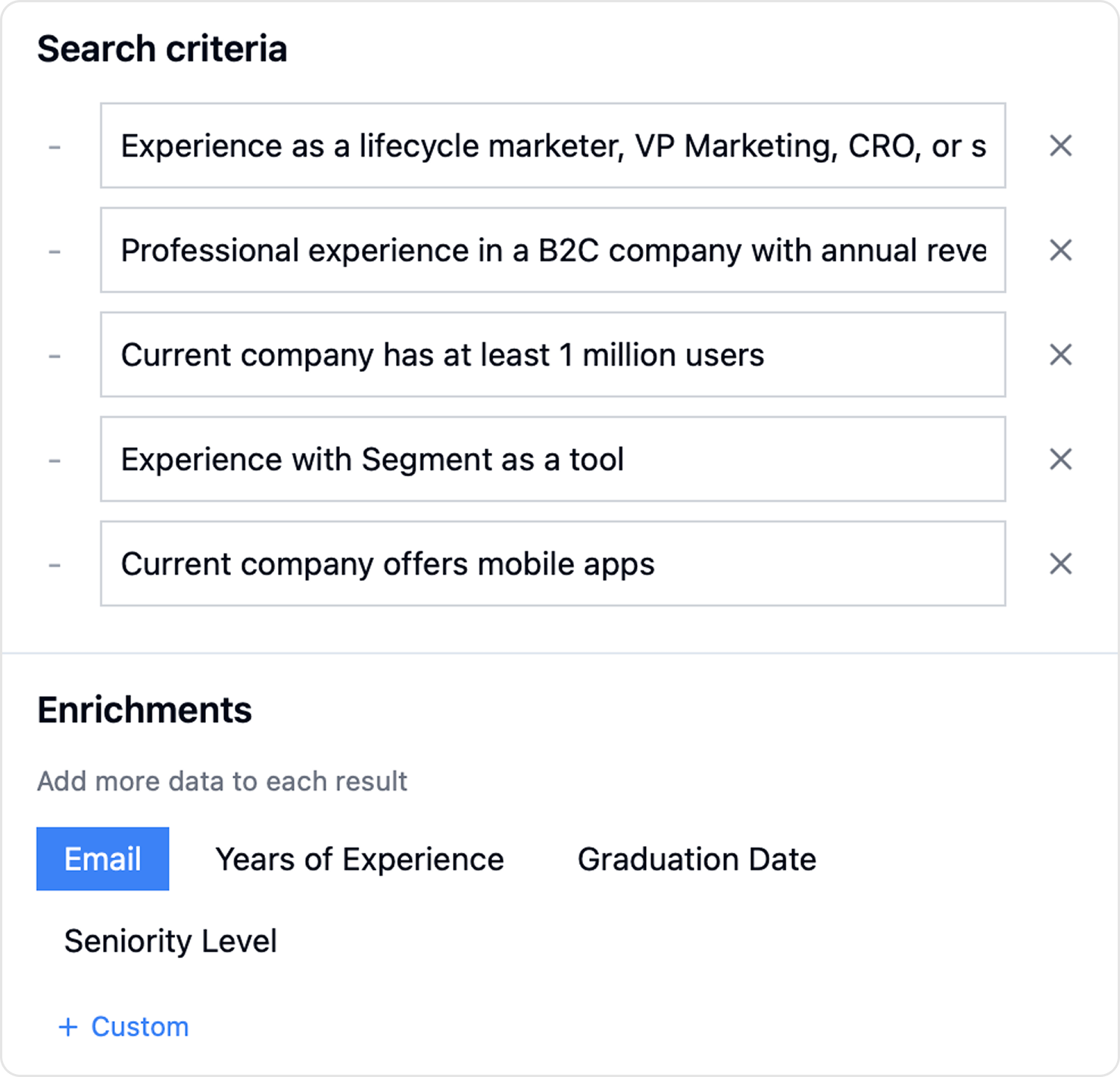Click the plus icon next to Custom
This screenshot has height=1077, width=1120.
tap(68, 1027)
